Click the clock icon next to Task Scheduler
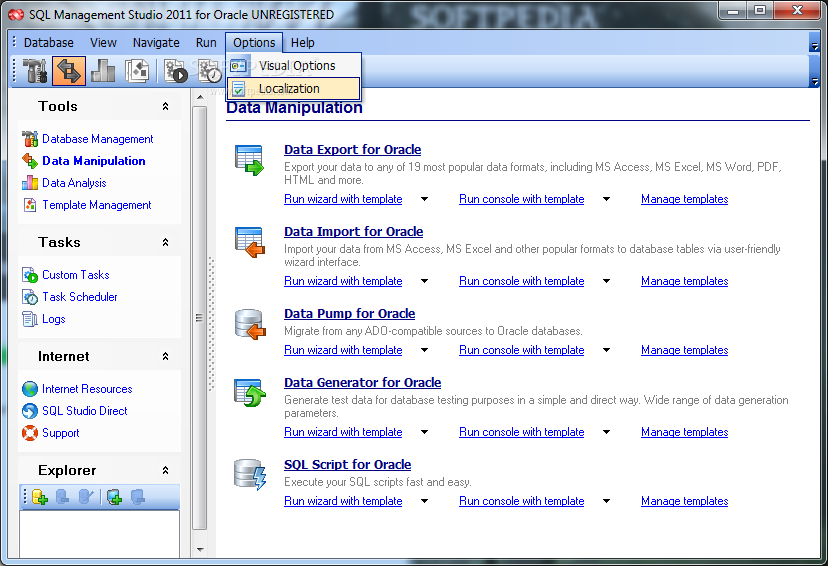Viewport: 828px width, 566px height. 30,297
